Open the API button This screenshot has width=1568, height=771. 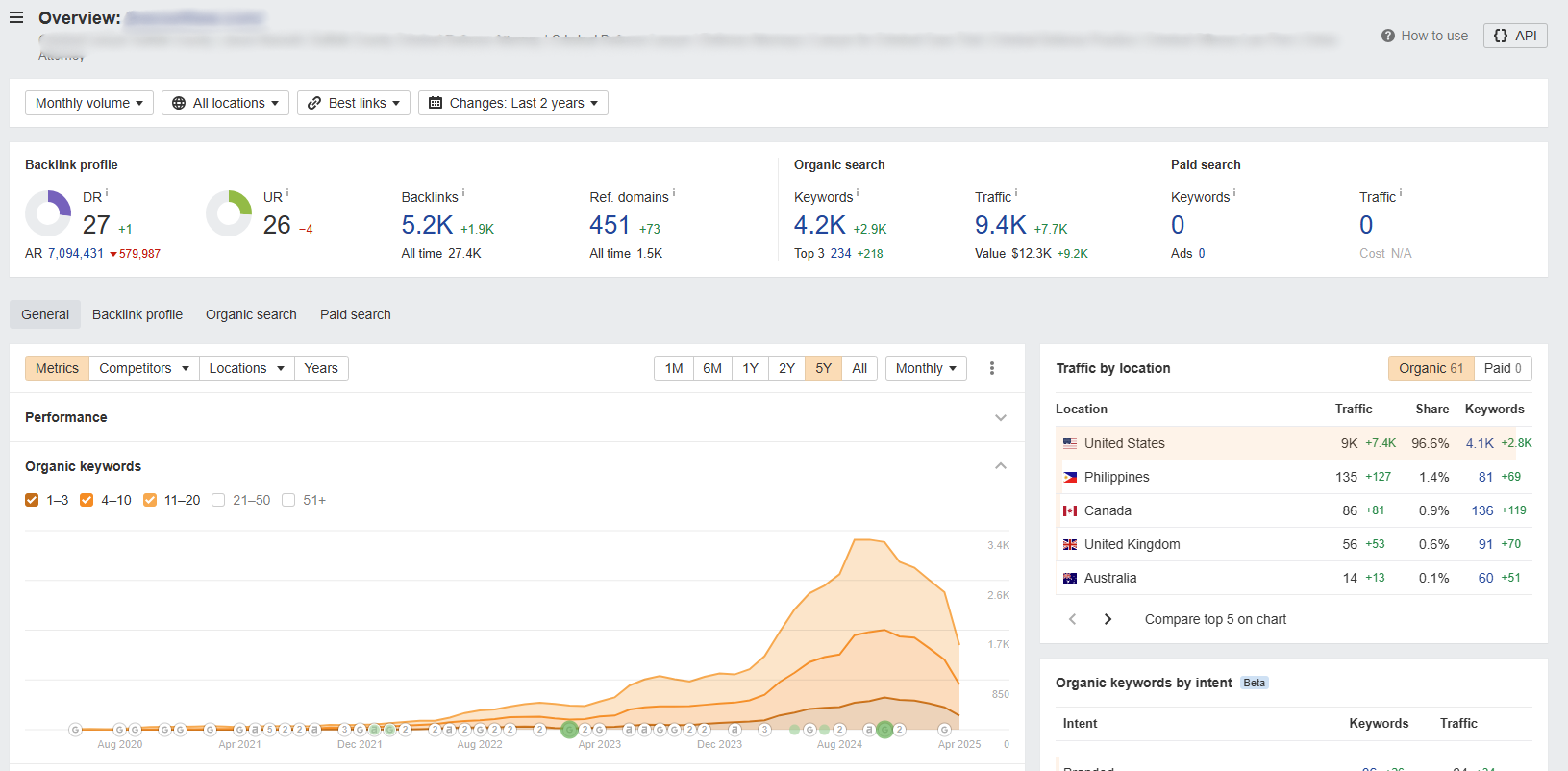1515,36
